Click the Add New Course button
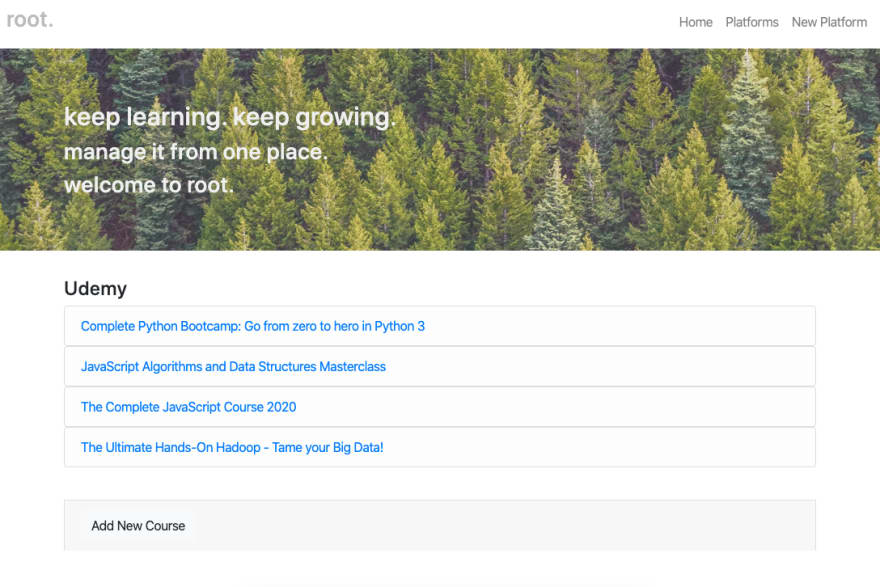Screen dimensions: 880x587 [138, 526]
